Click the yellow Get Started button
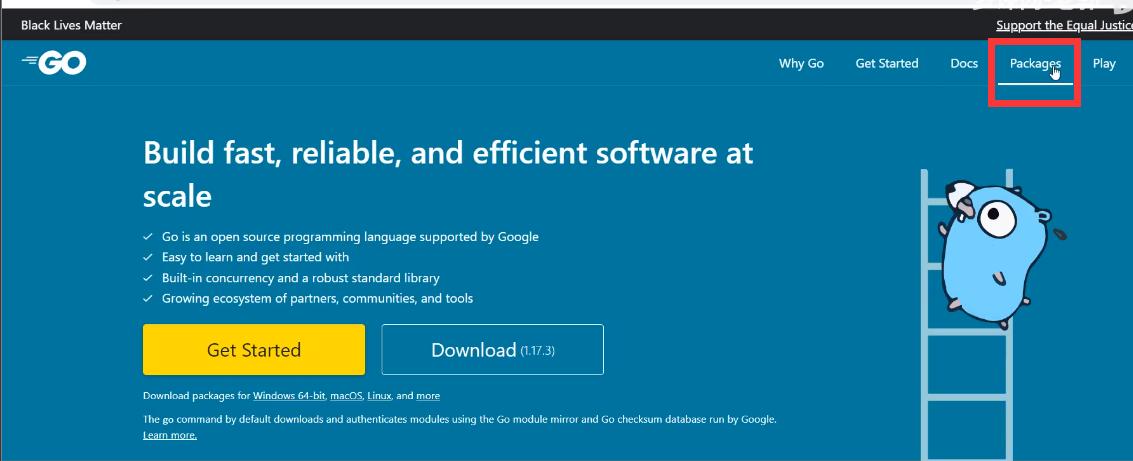The image size is (1133, 461). point(254,350)
